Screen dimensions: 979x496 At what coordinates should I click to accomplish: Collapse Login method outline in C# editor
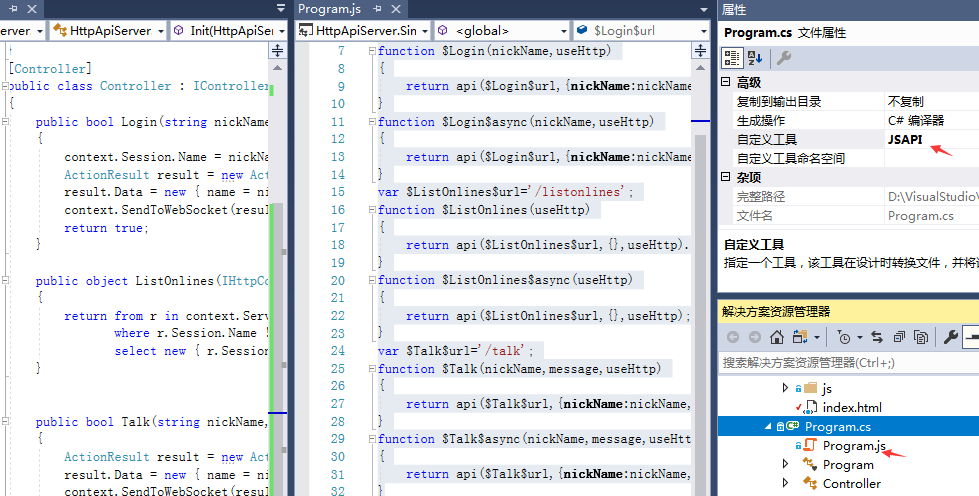(6, 121)
